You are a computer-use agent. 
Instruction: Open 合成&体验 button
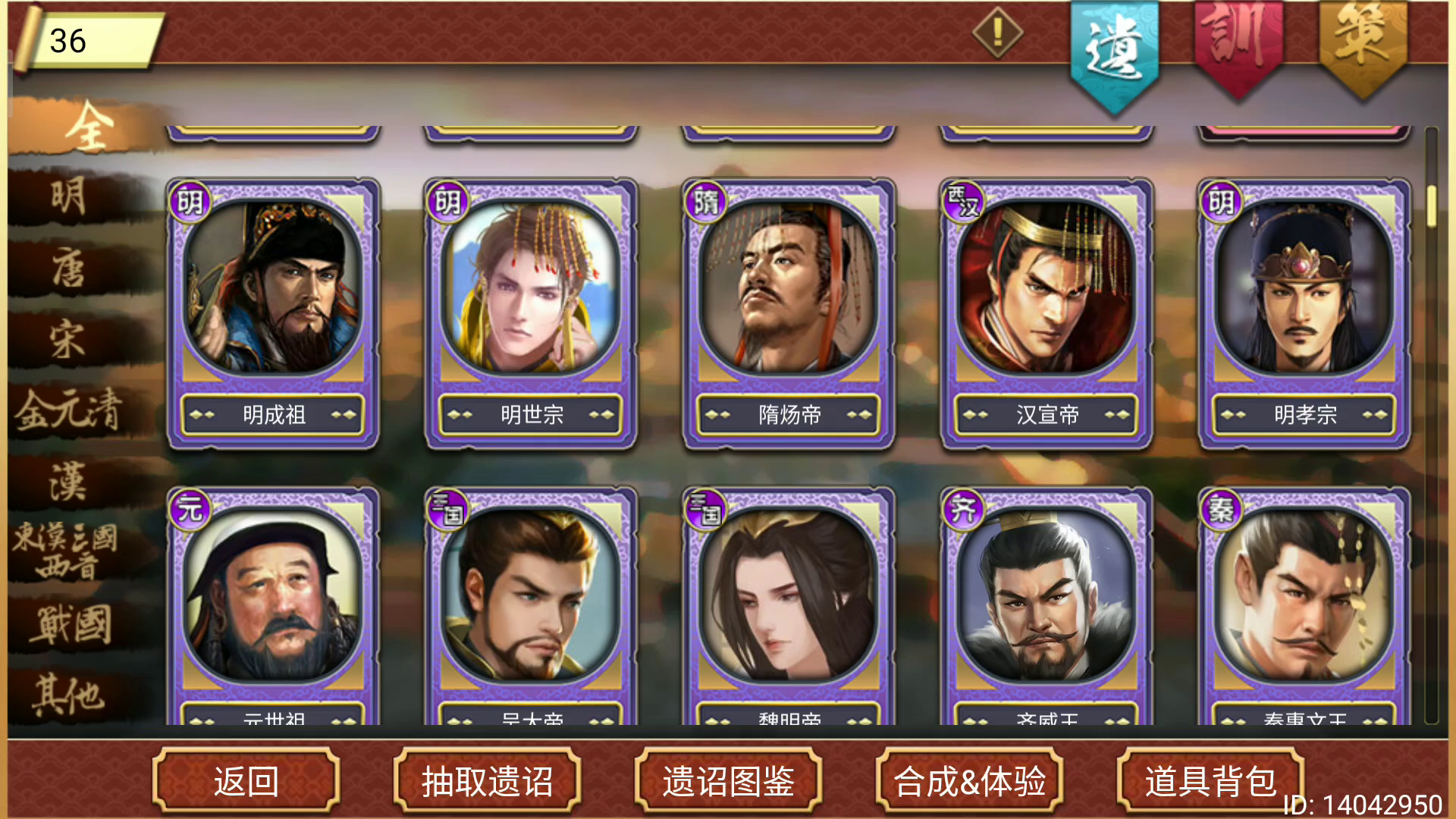tap(969, 781)
